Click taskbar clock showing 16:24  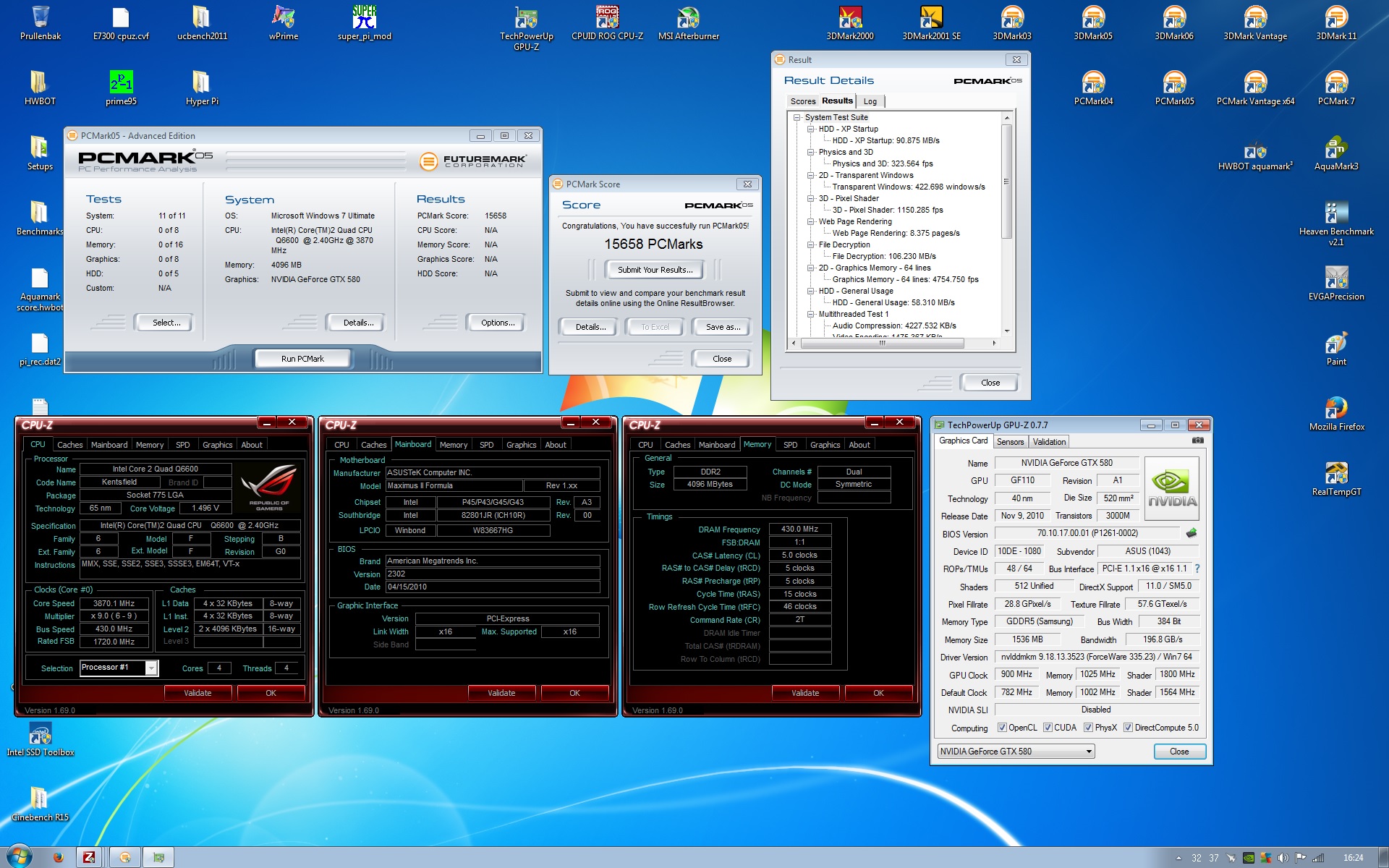point(1353,858)
